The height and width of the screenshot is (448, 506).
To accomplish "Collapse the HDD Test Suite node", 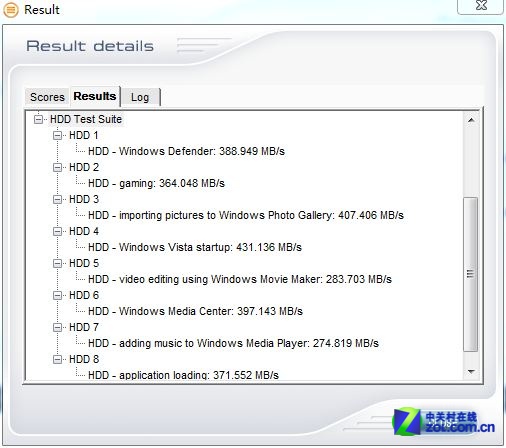I will pyautogui.click(x=39, y=119).
